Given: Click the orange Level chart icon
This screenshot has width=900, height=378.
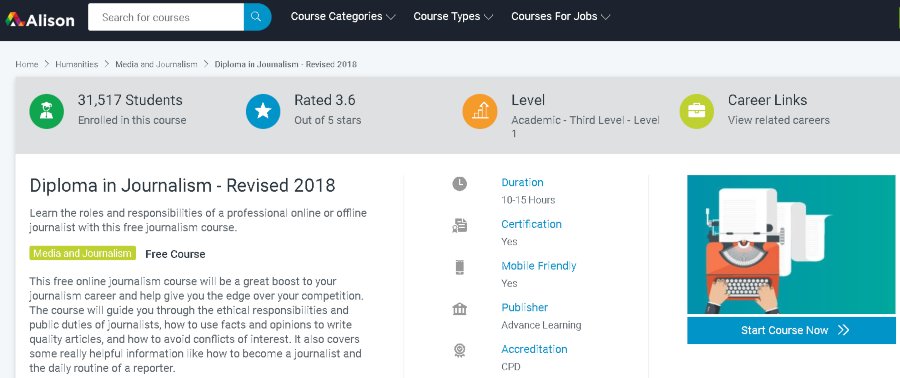Looking at the screenshot, I should tap(480, 111).
